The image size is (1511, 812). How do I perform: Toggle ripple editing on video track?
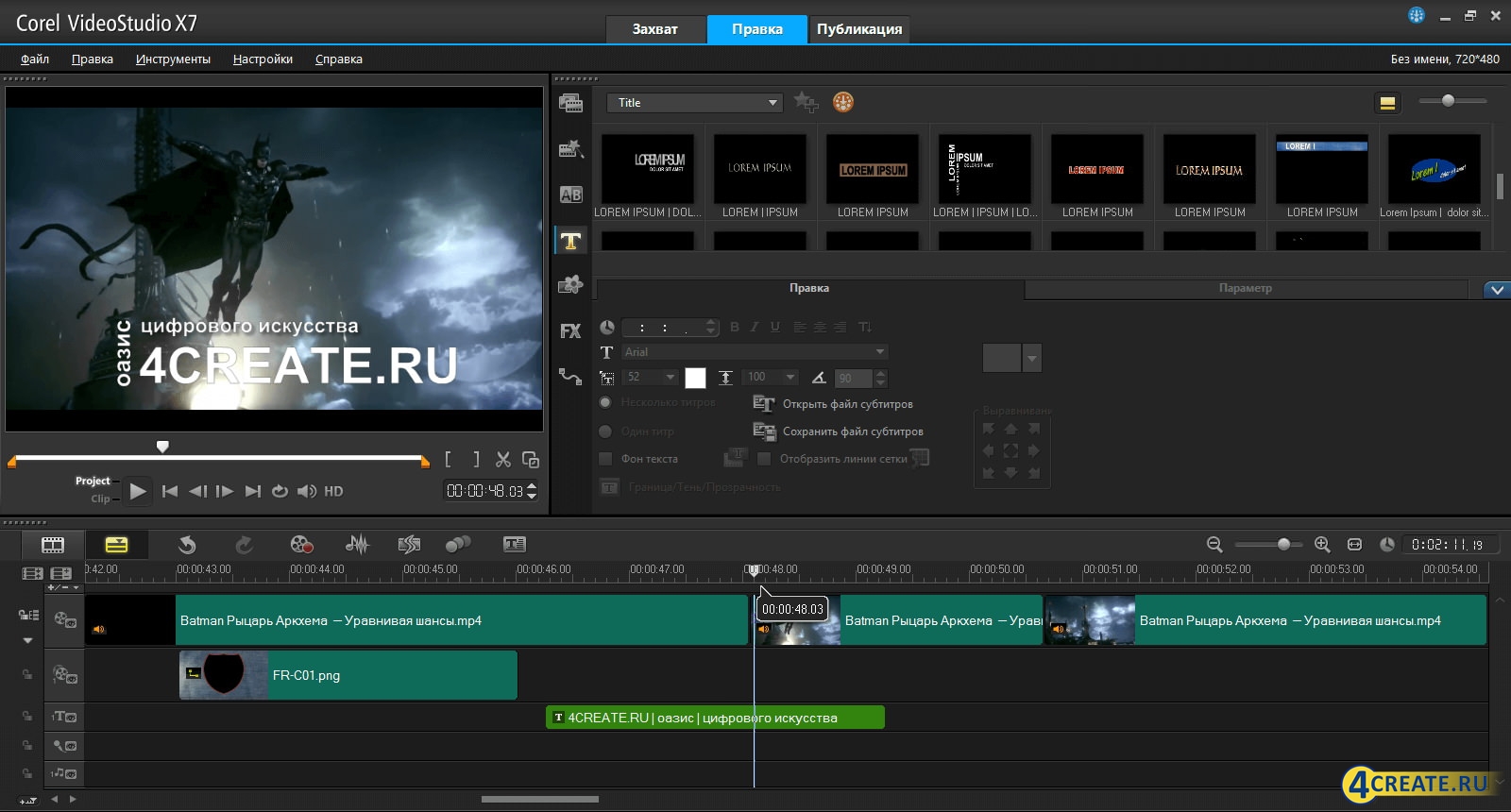point(28,615)
